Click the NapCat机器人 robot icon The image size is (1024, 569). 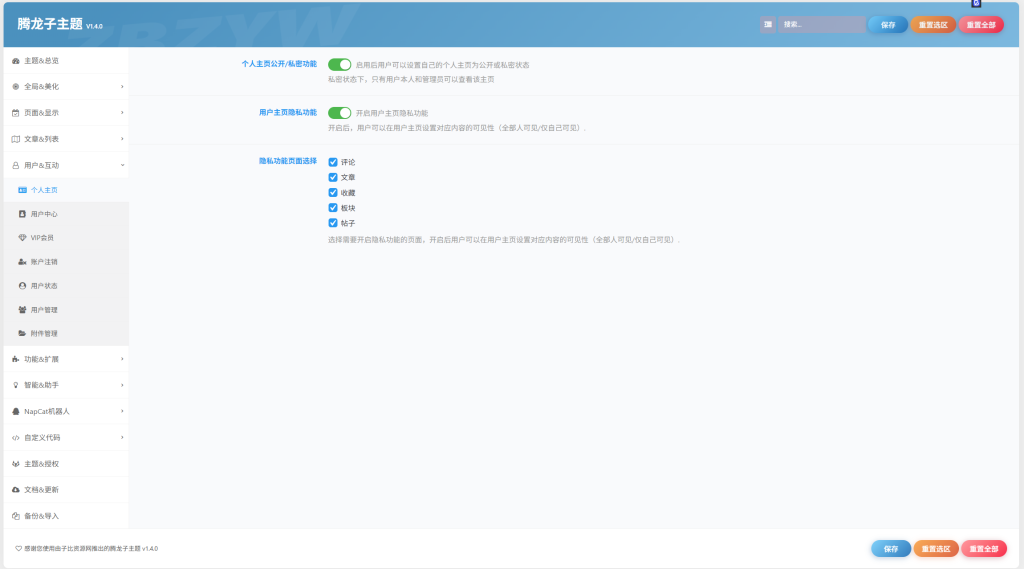(x=16, y=412)
